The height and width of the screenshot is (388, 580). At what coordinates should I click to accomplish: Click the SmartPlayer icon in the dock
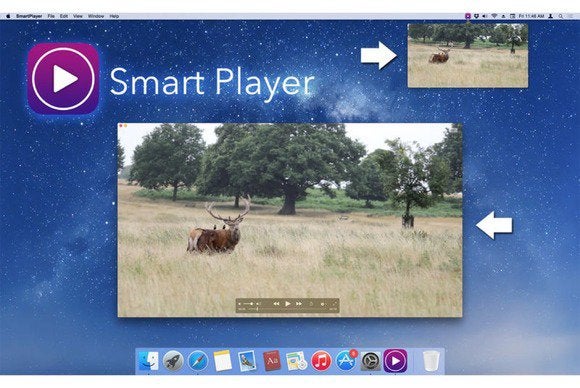[395, 361]
